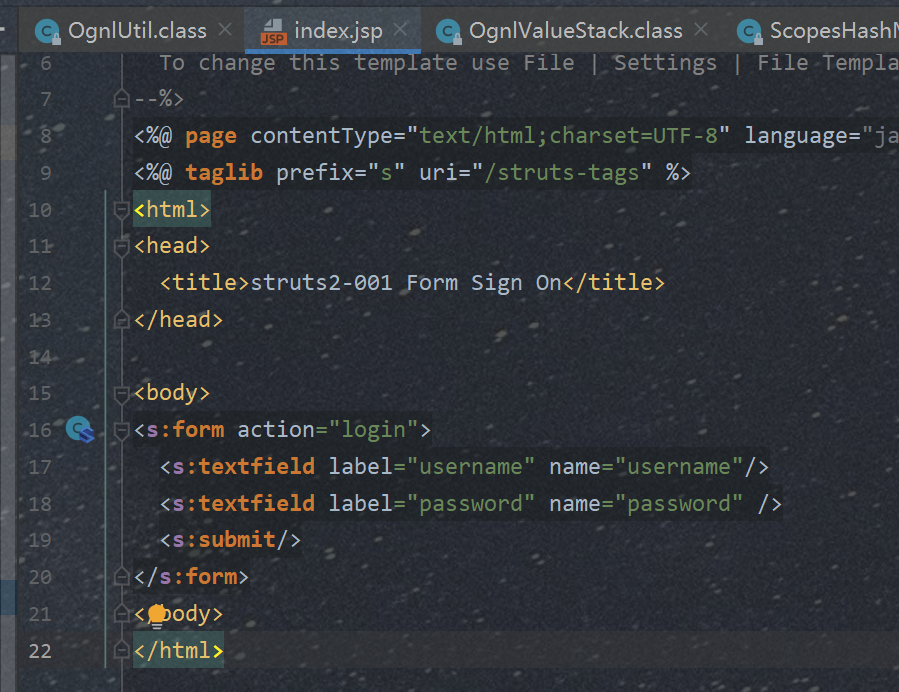Click name="username" value on line 17
The image size is (899, 692).
pos(679,467)
